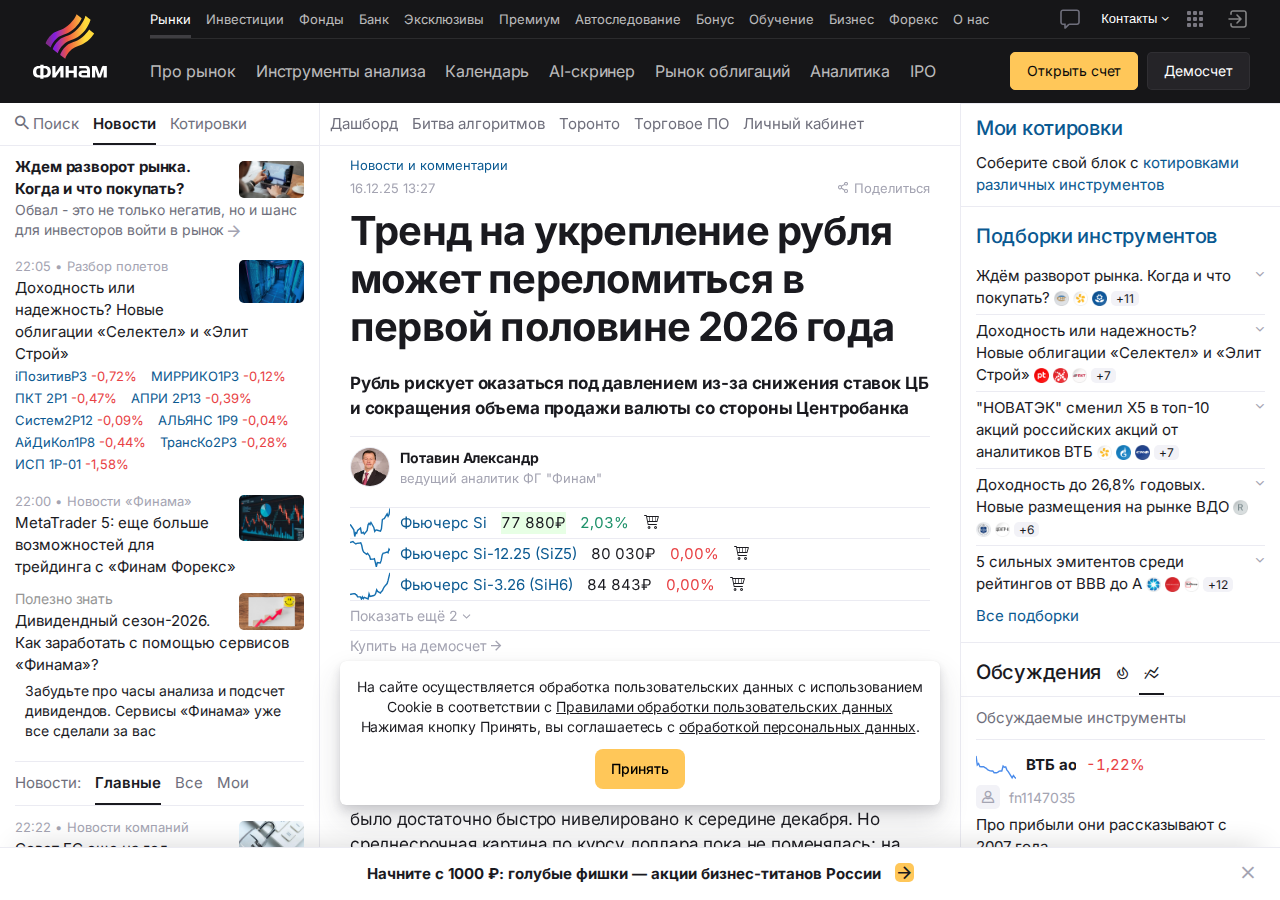Viewport: 1280px width, 900px height.
Task: Click the magnifier icon next to Поиск
Action: coord(22,123)
